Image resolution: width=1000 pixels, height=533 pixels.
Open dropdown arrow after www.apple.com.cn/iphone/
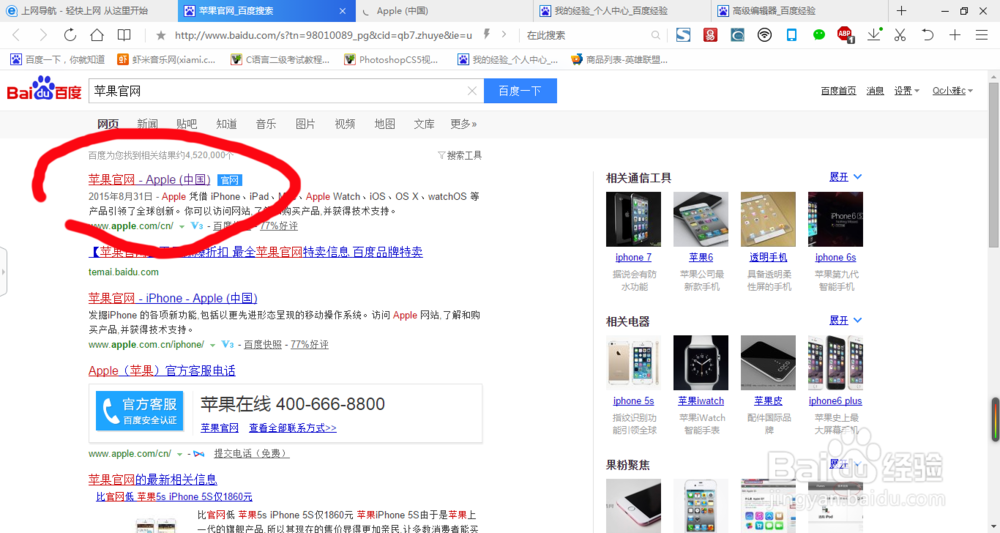(212, 345)
